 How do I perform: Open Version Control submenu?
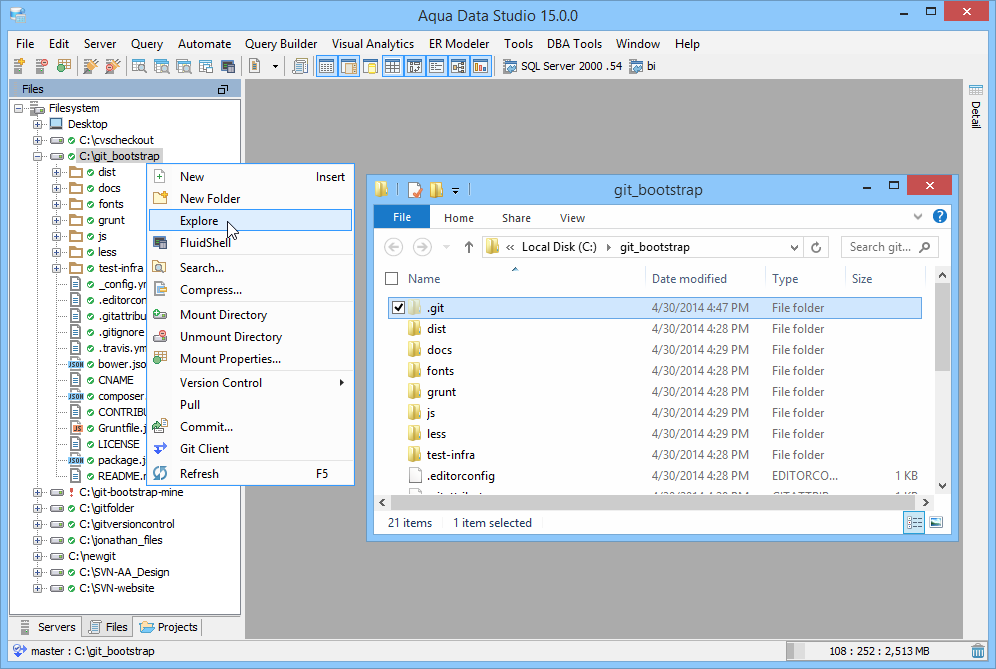pyautogui.click(x=250, y=382)
